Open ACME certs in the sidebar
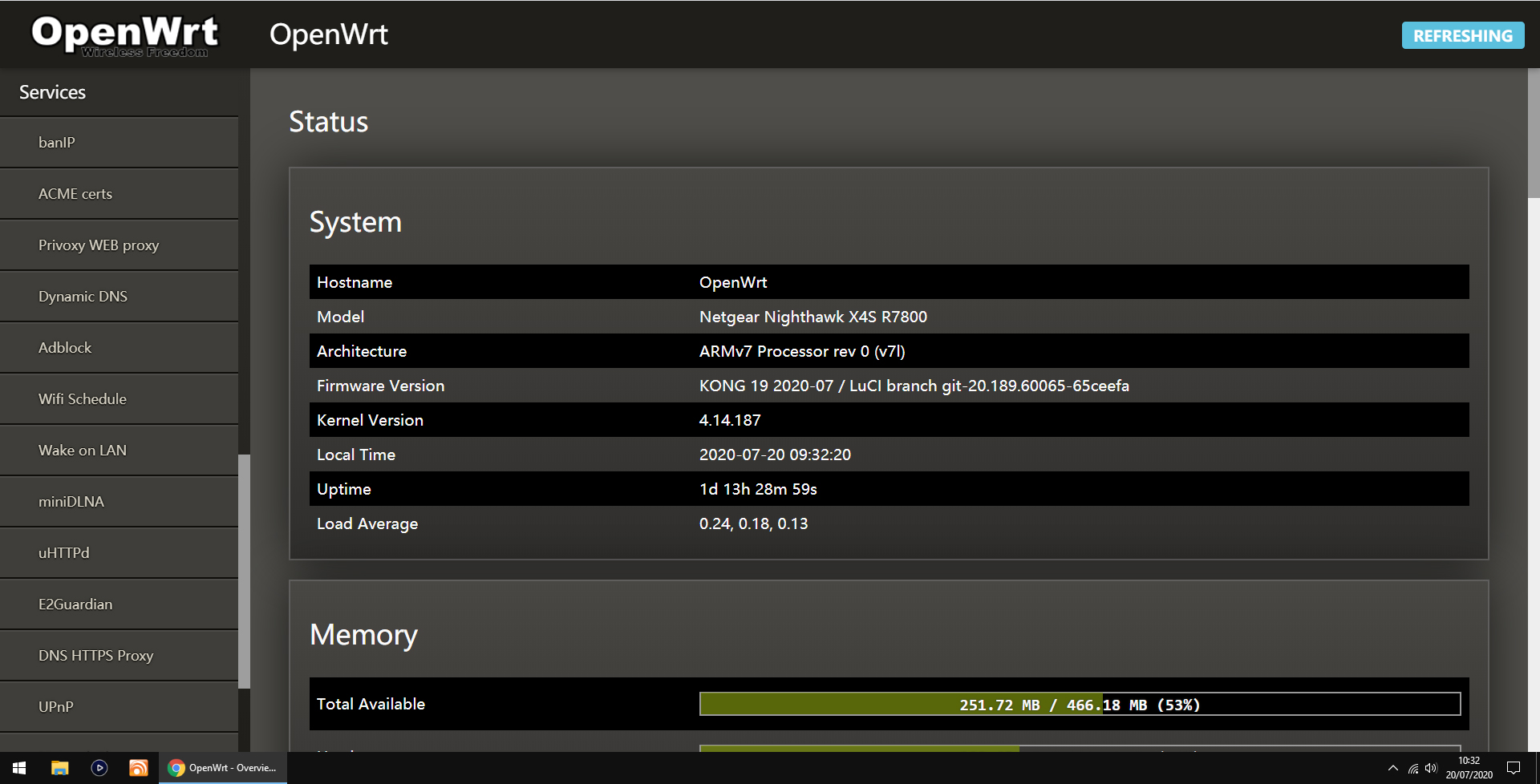The width and height of the screenshot is (1540, 784). click(119, 194)
